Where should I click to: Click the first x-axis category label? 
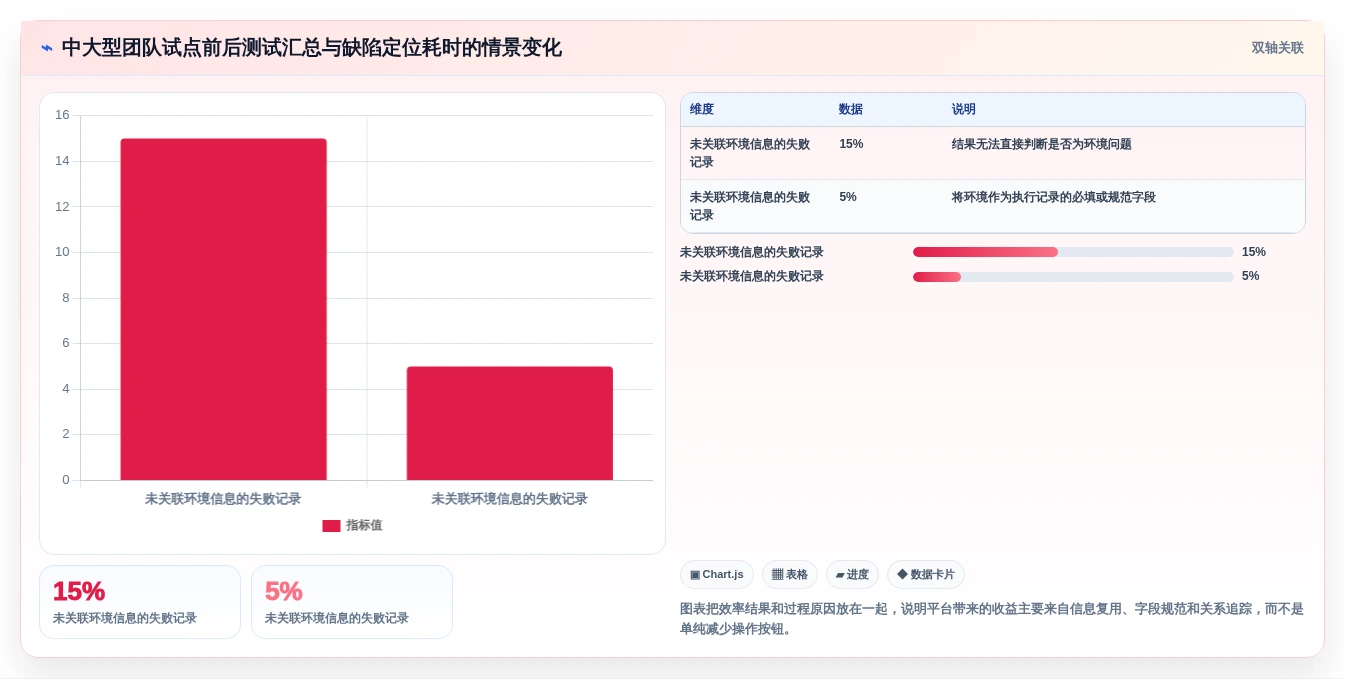[x=223, y=499]
